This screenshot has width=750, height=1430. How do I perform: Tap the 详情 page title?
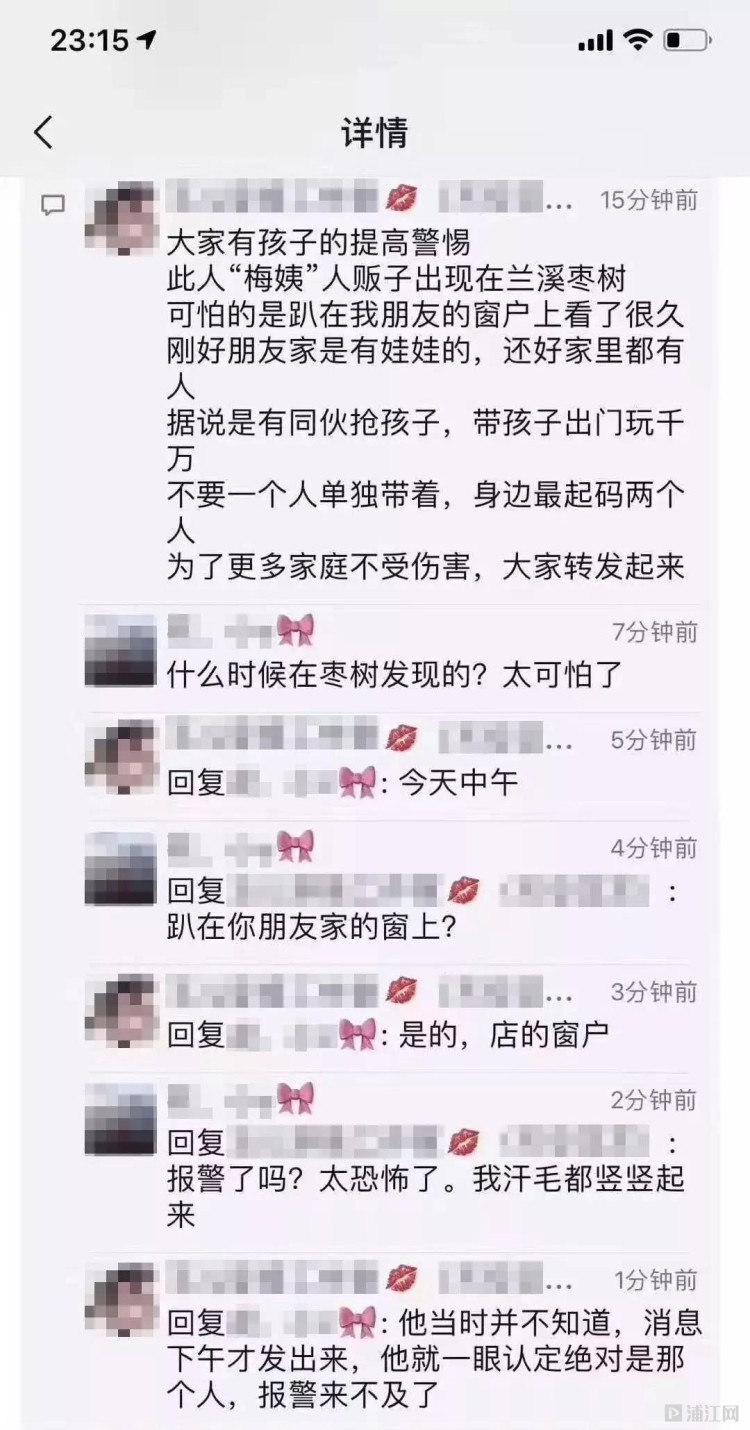coord(375,132)
